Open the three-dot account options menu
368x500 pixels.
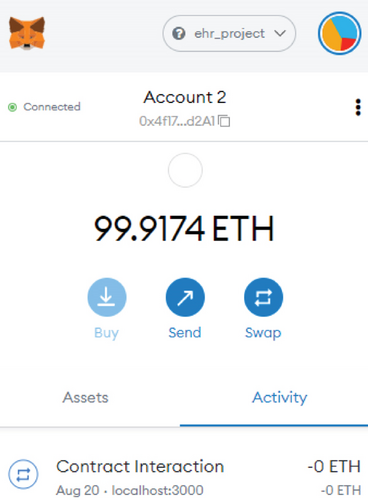[358, 107]
